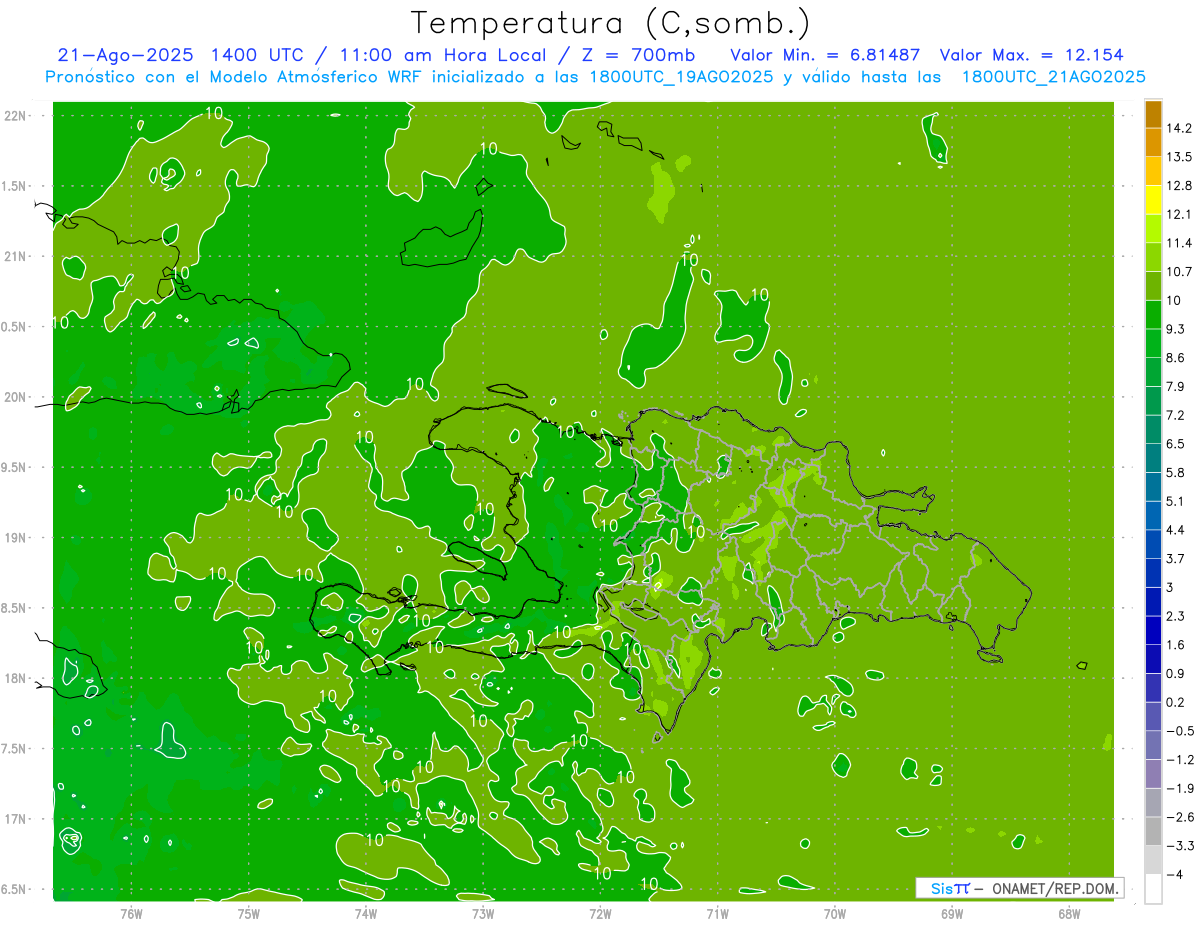Click the '76W' longitude axis label

pos(131,914)
